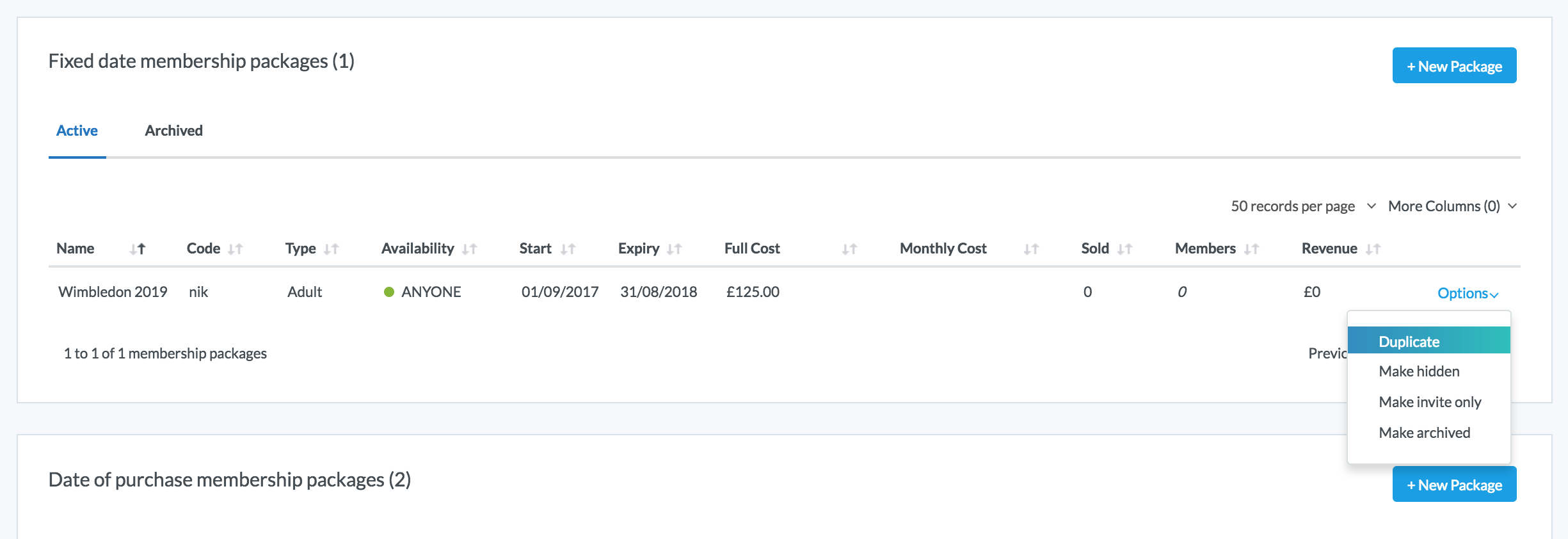Select the Active tab

(77, 131)
